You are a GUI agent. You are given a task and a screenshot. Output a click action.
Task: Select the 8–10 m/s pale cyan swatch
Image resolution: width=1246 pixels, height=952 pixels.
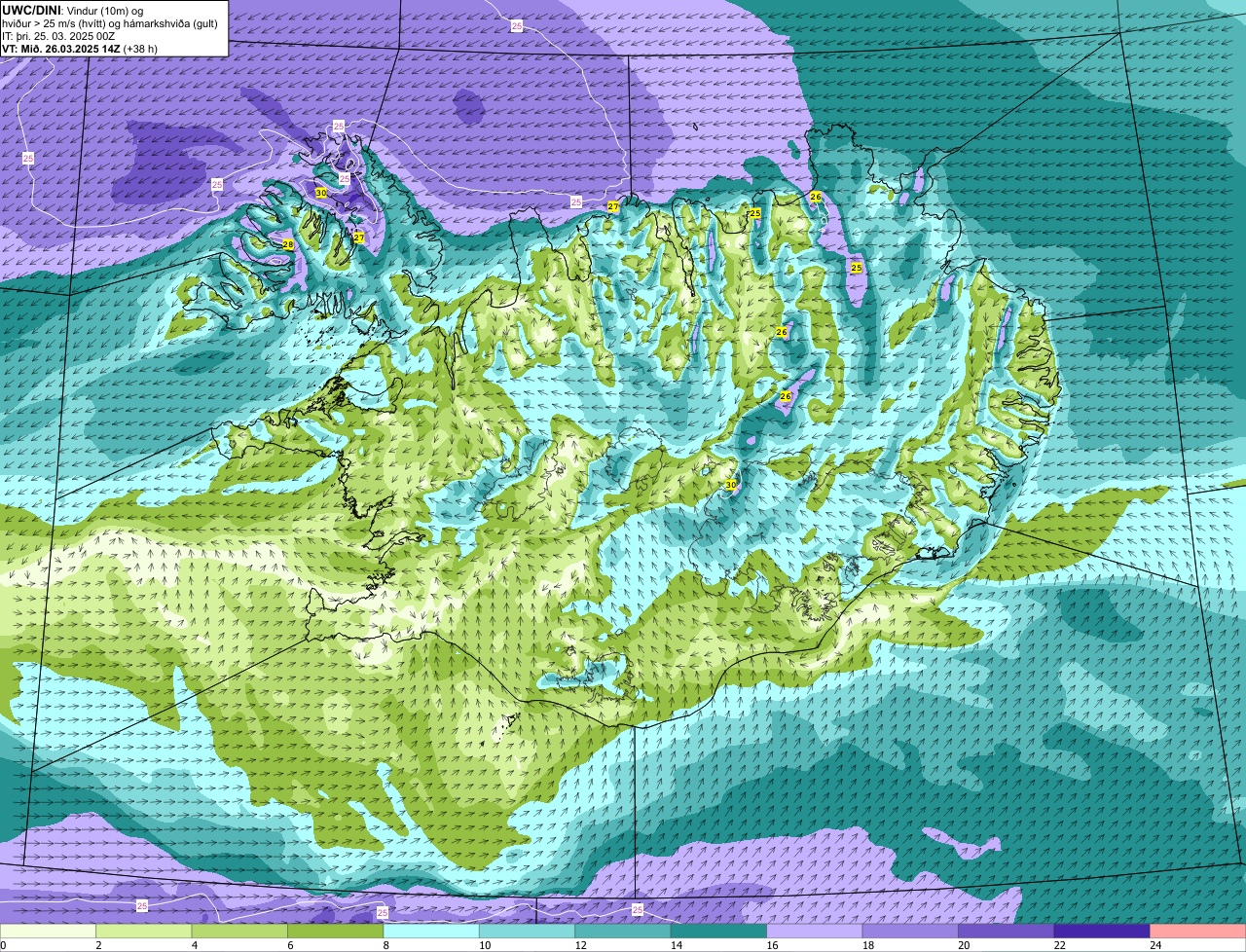point(431,932)
